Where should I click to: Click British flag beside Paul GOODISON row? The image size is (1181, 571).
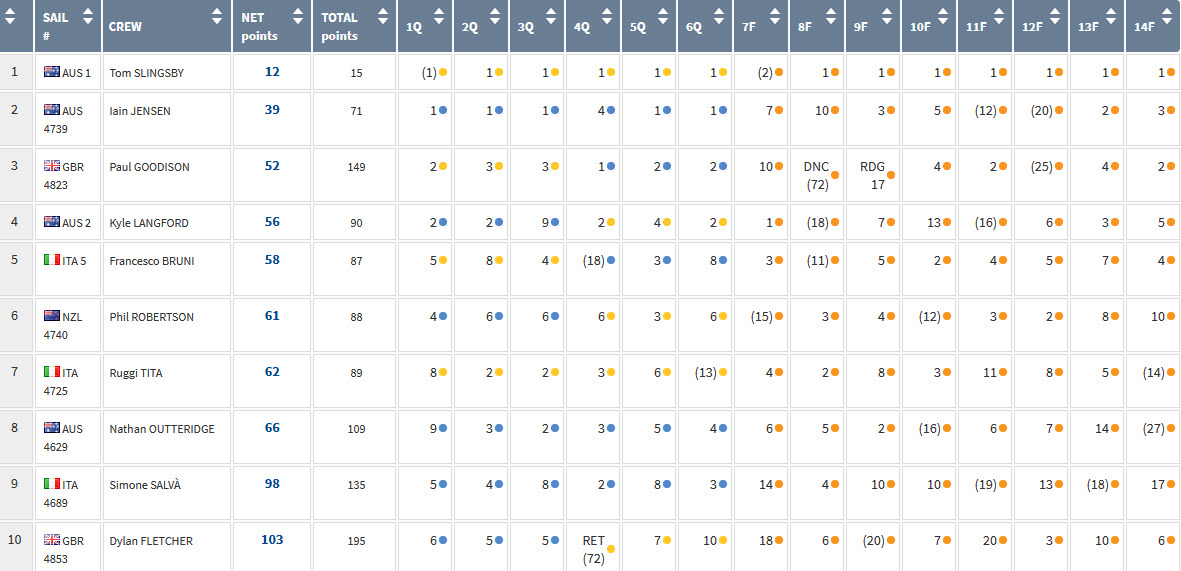tap(52, 166)
